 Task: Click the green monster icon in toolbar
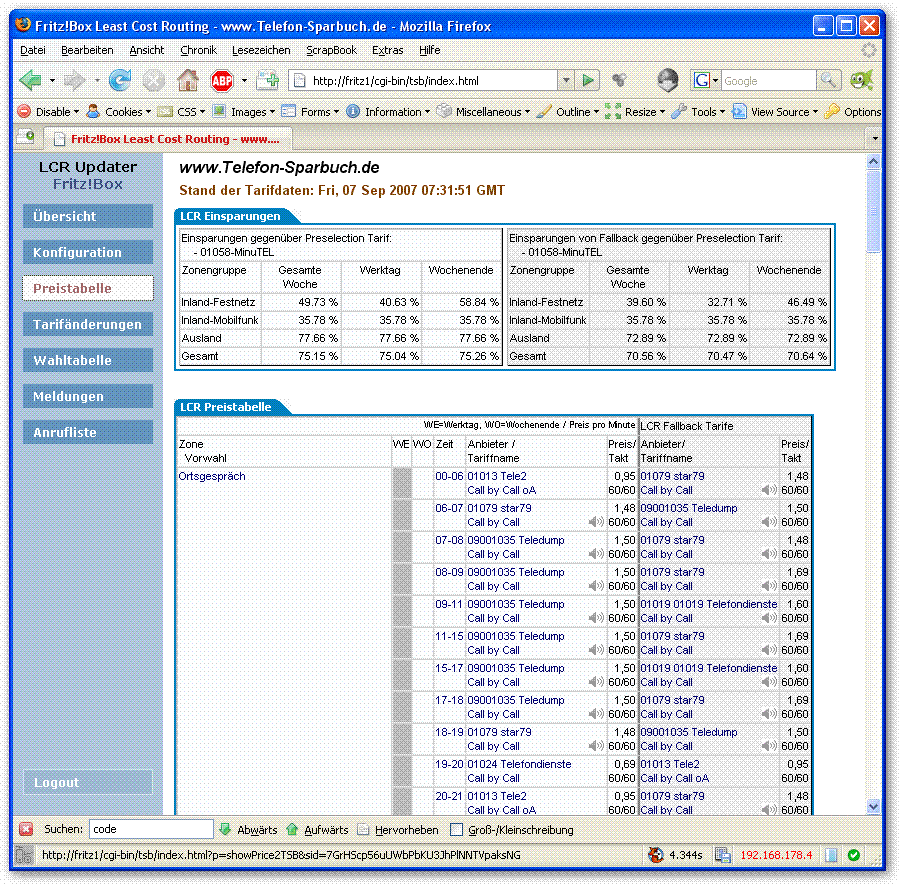[x=862, y=80]
